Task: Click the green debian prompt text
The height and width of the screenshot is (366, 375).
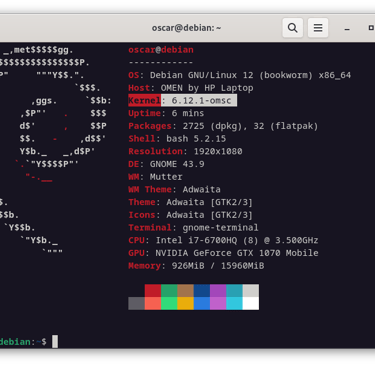Action: tap(16, 342)
